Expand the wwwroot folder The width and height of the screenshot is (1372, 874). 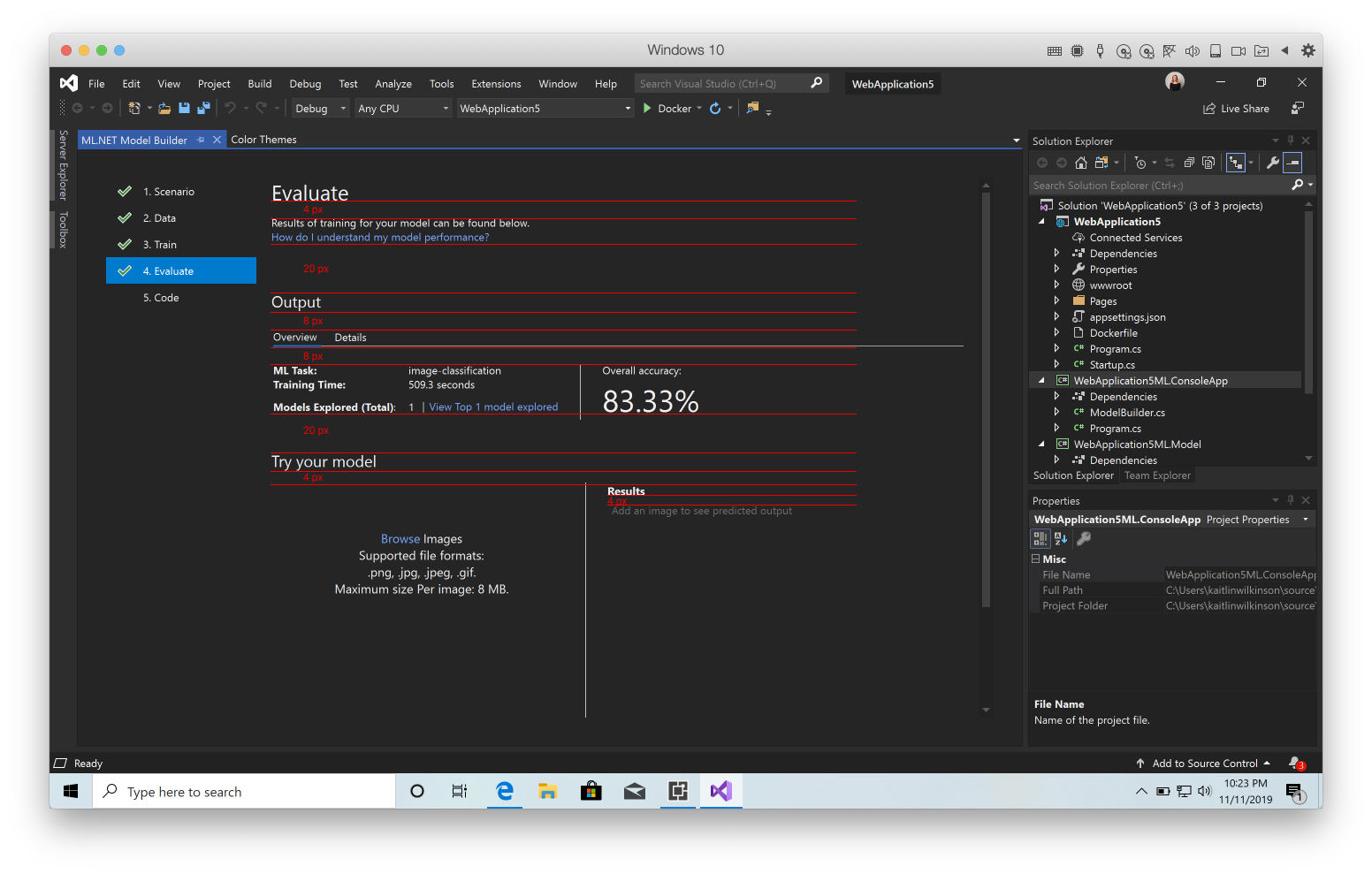click(1056, 285)
